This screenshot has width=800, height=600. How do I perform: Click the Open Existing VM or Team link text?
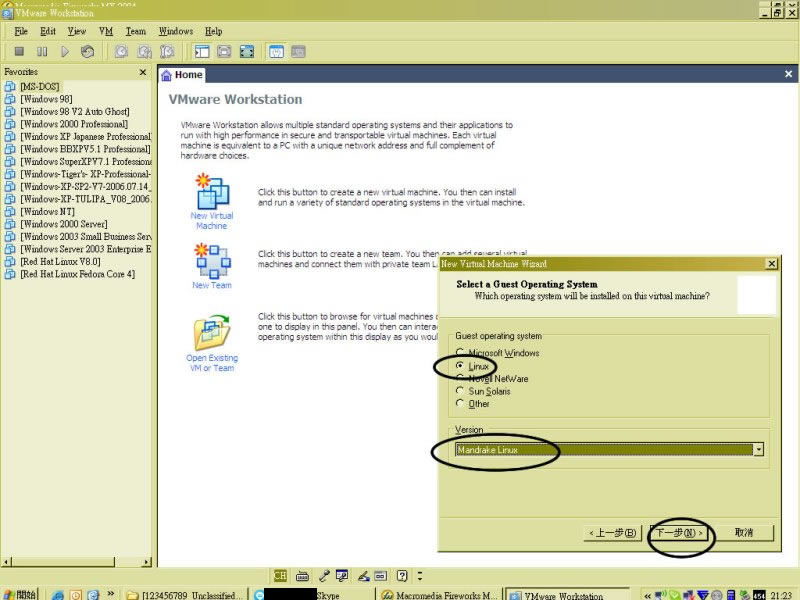pyautogui.click(x=212, y=363)
